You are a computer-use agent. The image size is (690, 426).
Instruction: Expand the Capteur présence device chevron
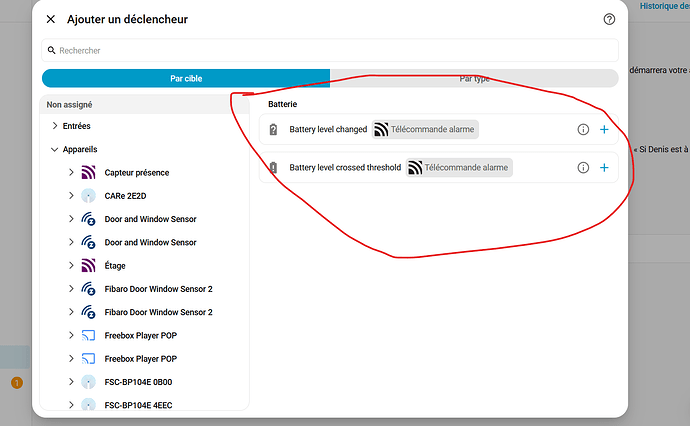click(71, 173)
